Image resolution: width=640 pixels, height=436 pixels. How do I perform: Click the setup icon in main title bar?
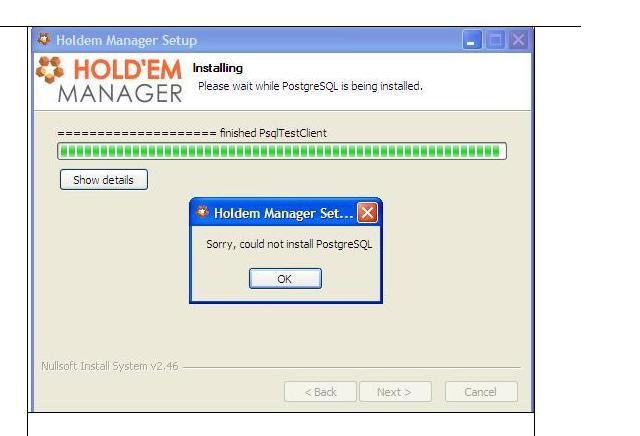(x=44, y=40)
